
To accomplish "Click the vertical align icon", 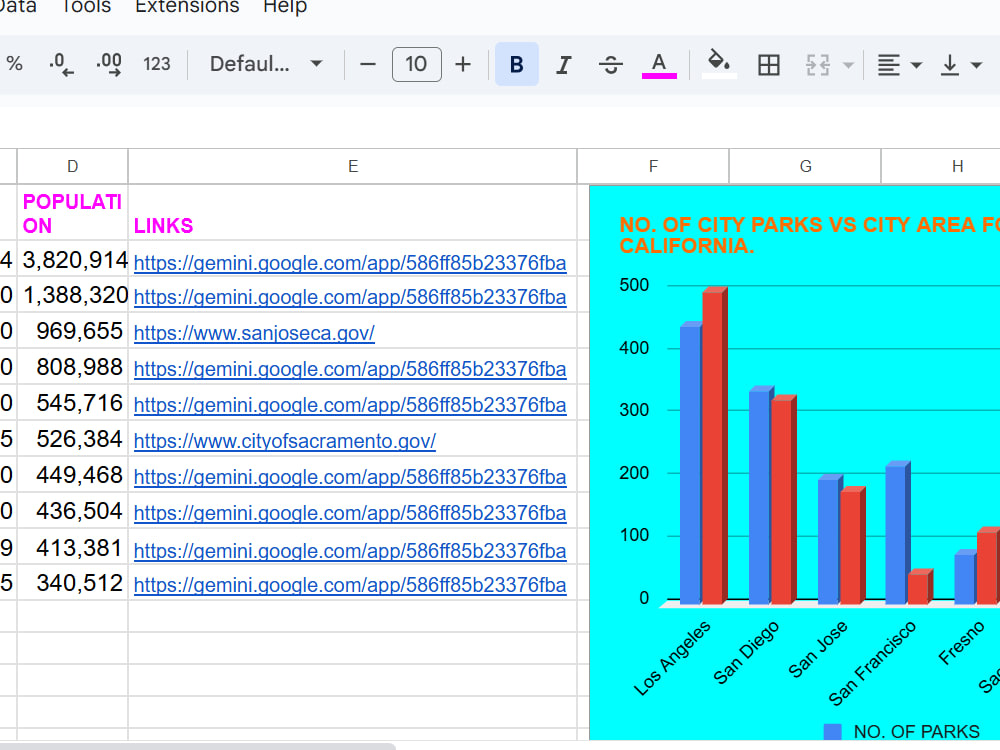I will tap(950, 64).
